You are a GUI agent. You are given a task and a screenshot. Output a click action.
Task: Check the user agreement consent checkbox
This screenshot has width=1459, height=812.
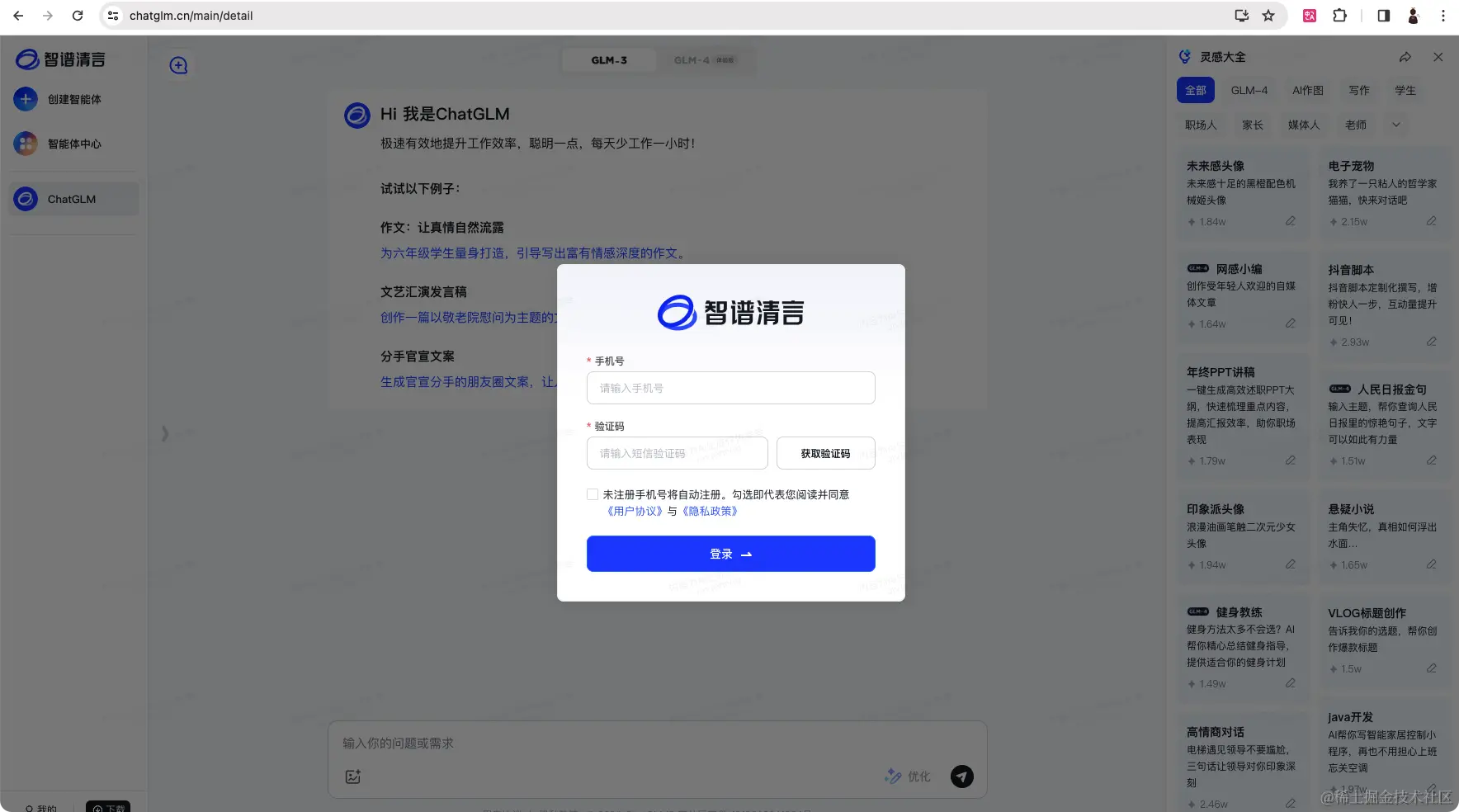[593, 494]
